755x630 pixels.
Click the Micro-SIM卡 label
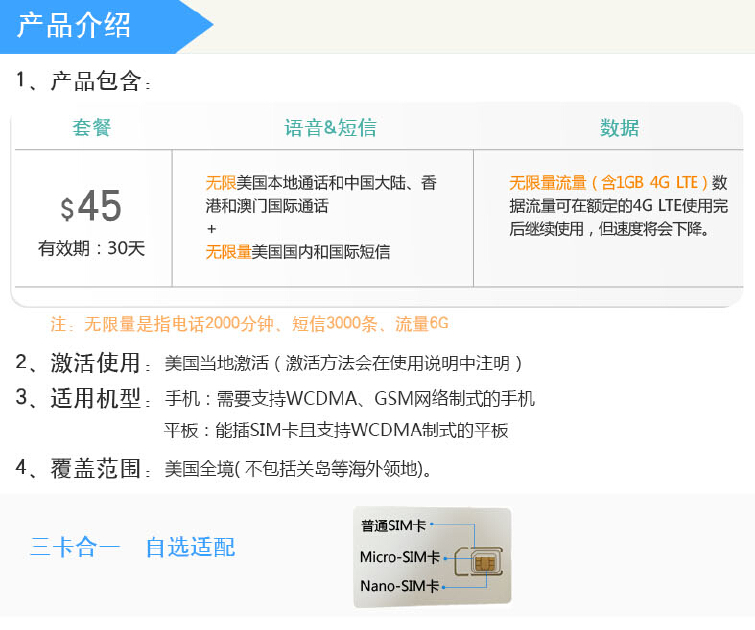[399, 557]
